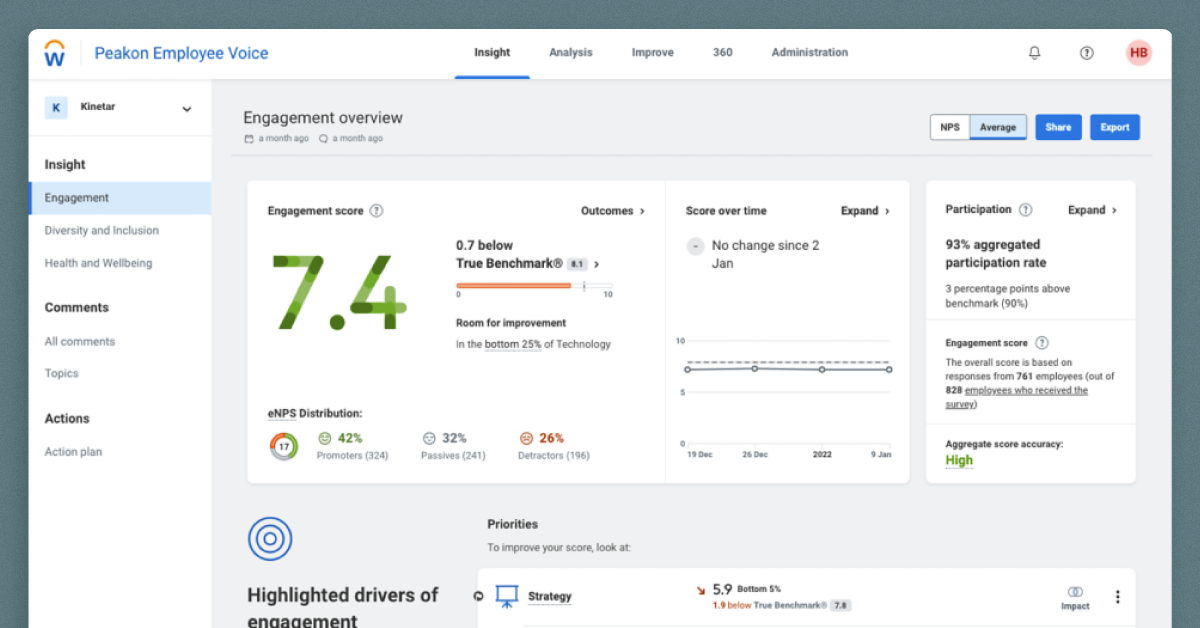1200x628 pixels.
Task: Open the Analysis tab
Action: [x=571, y=53]
